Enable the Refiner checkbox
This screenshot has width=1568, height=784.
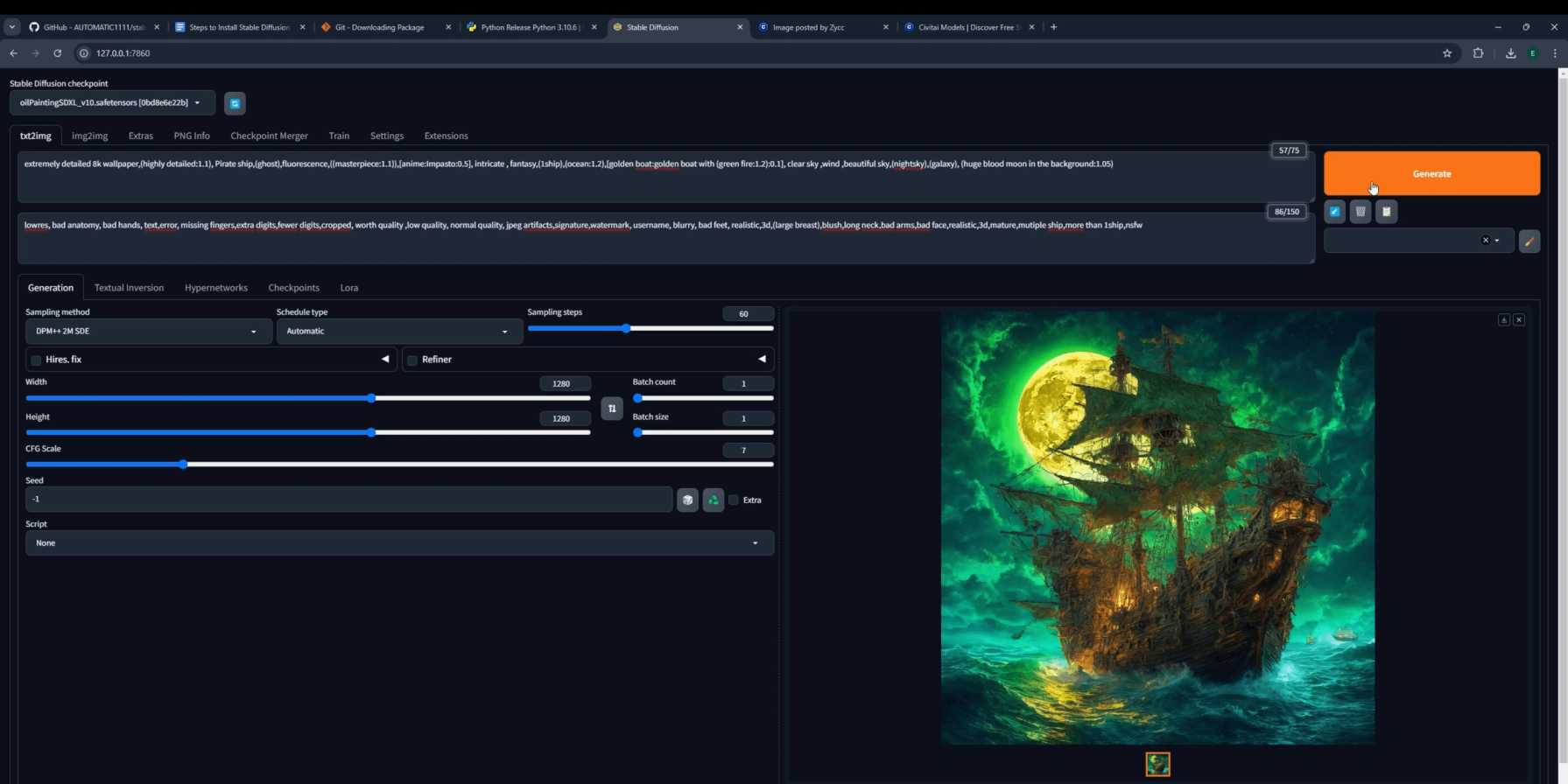[x=412, y=360]
